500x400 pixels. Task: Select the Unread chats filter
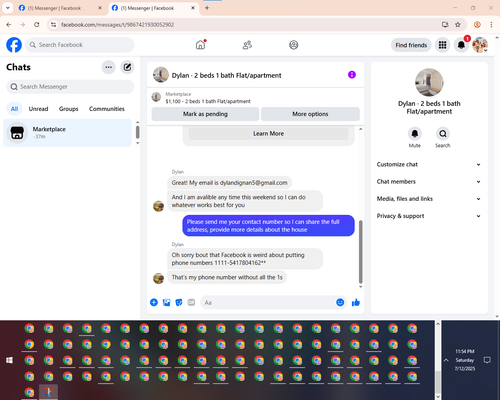38,109
